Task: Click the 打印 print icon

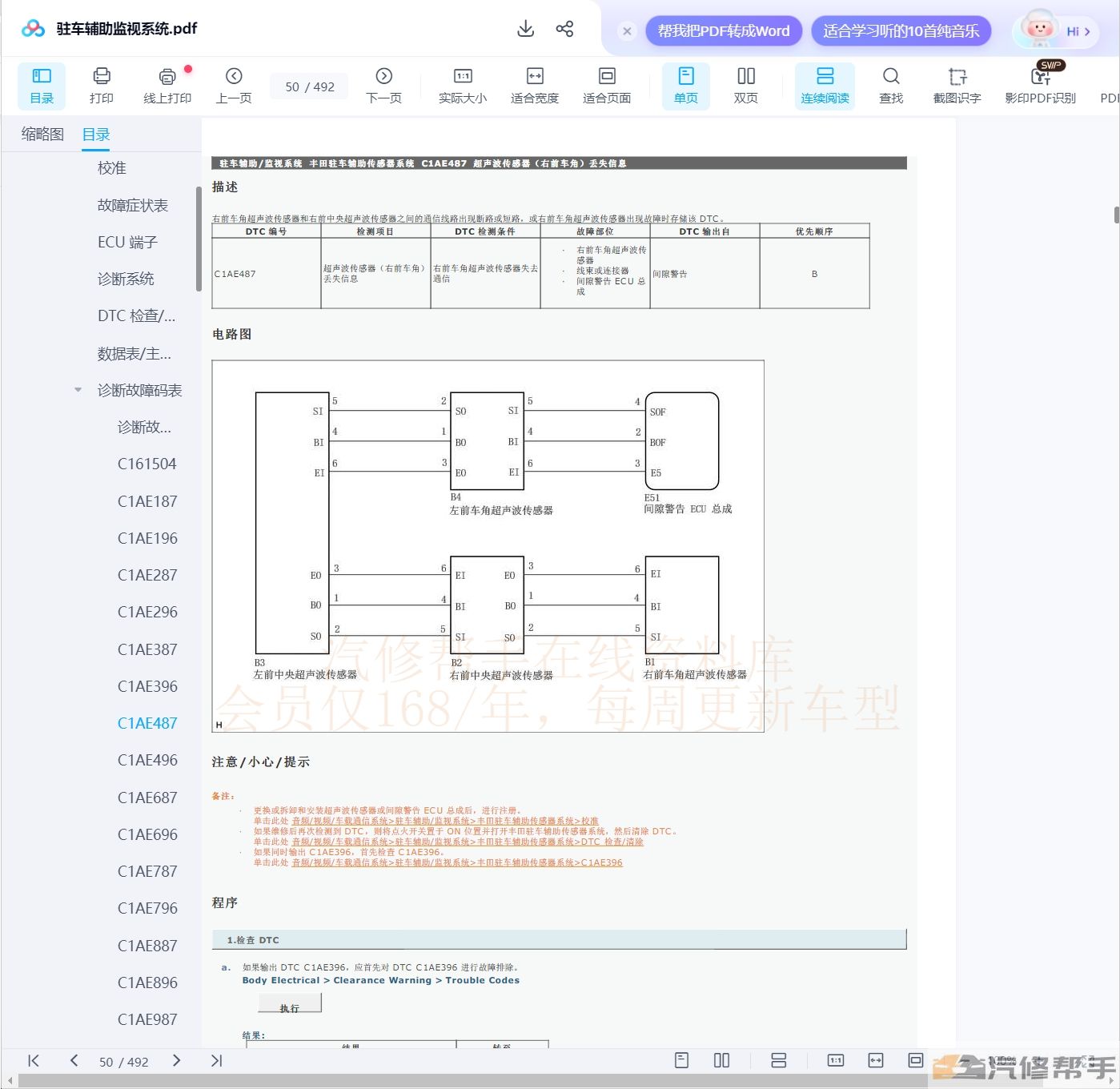Action: pos(102,86)
